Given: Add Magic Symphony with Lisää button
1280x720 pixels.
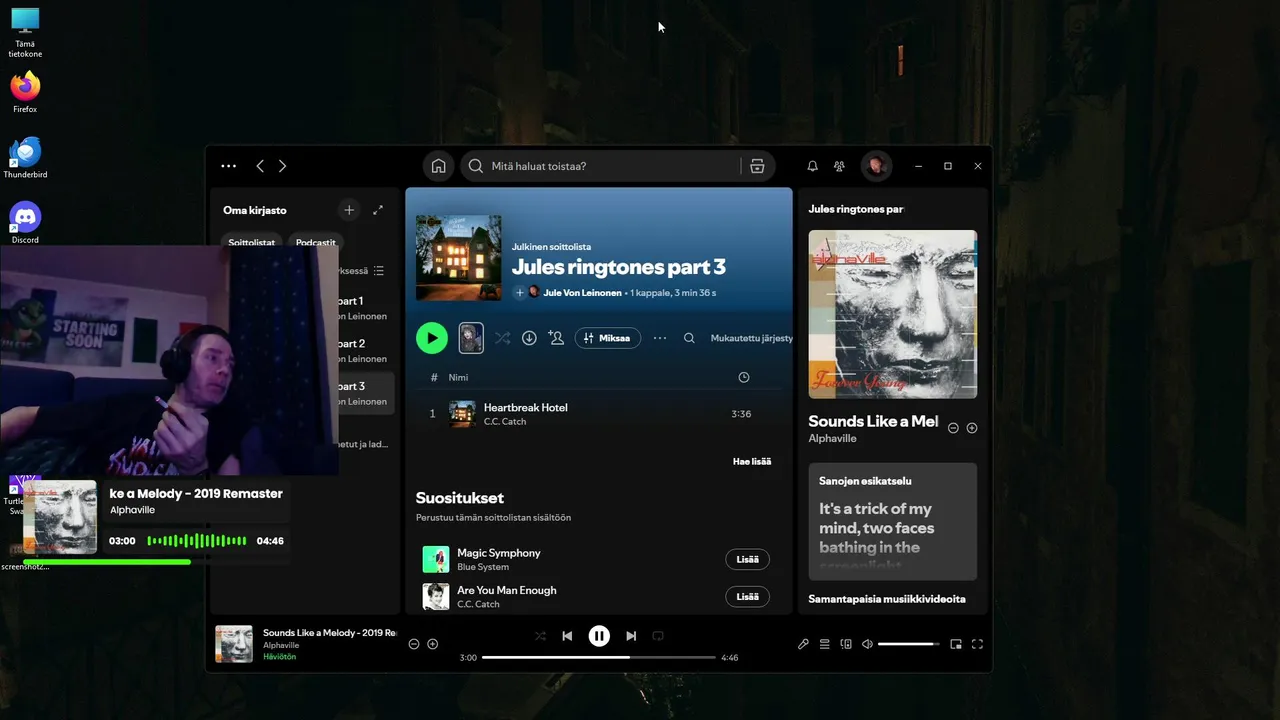Looking at the screenshot, I should tap(747, 559).
